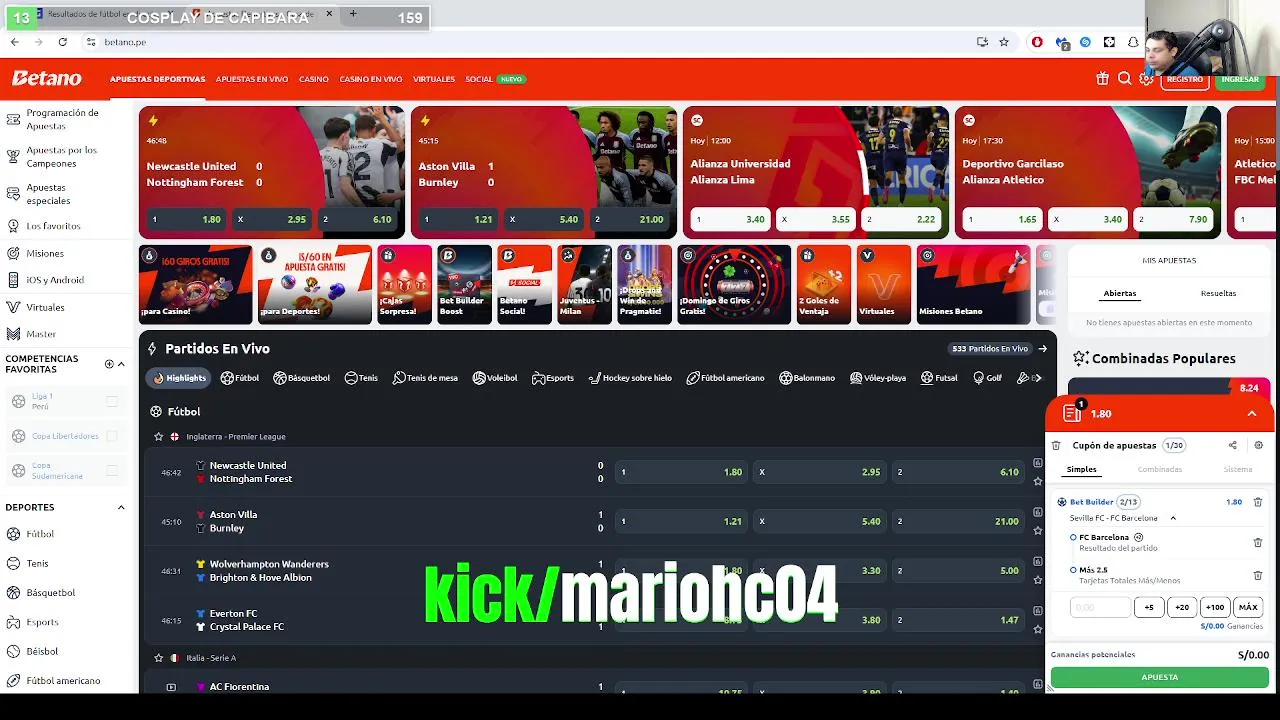Place the bet with Apuesta button
Image resolution: width=1280 pixels, height=720 pixels.
pyautogui.click(x=1160, y=677)
